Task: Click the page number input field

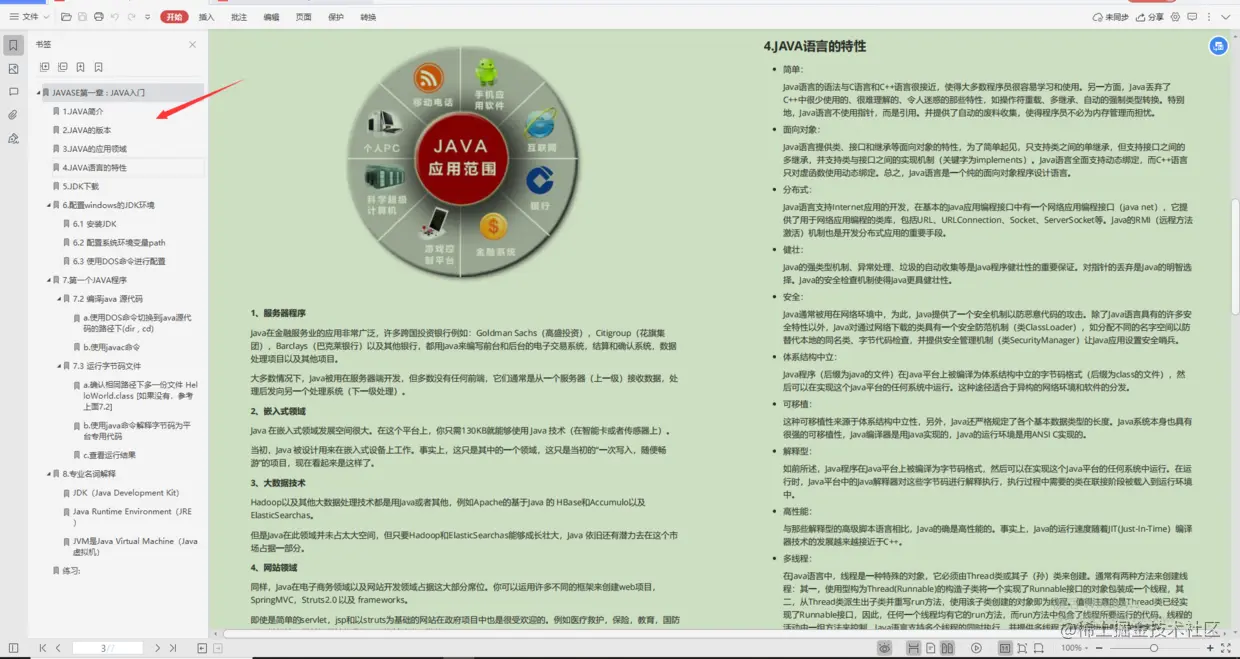Action: click(x=107, y=648)
